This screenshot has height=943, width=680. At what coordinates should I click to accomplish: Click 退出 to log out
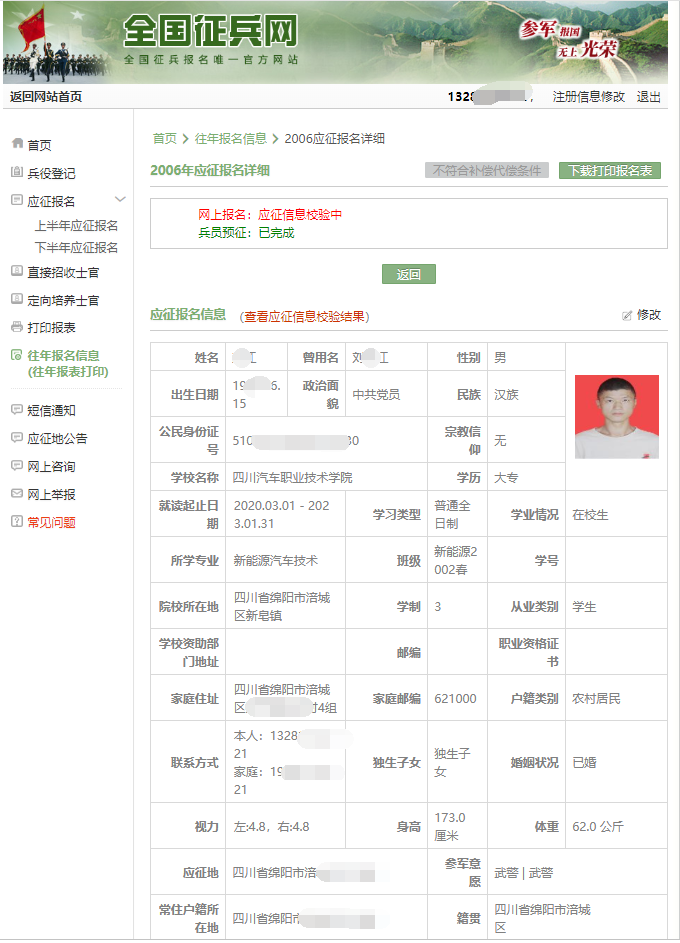pyautogui.click(x=649, y=97)
